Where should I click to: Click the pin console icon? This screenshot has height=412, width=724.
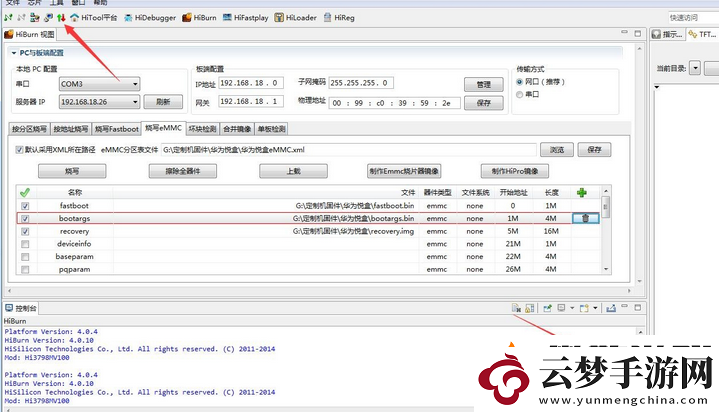[x=548, y=308]
